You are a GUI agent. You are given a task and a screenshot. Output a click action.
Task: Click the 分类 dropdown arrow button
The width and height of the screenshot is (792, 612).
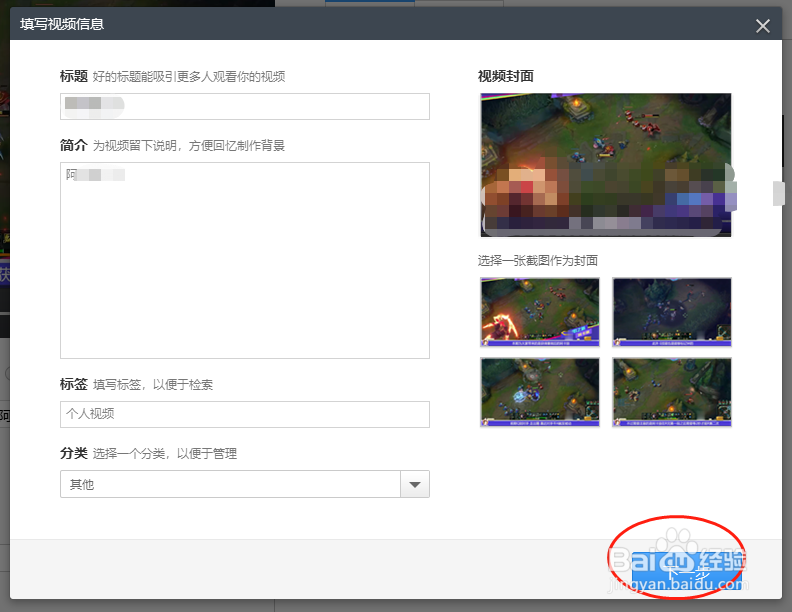coord(415,484)
